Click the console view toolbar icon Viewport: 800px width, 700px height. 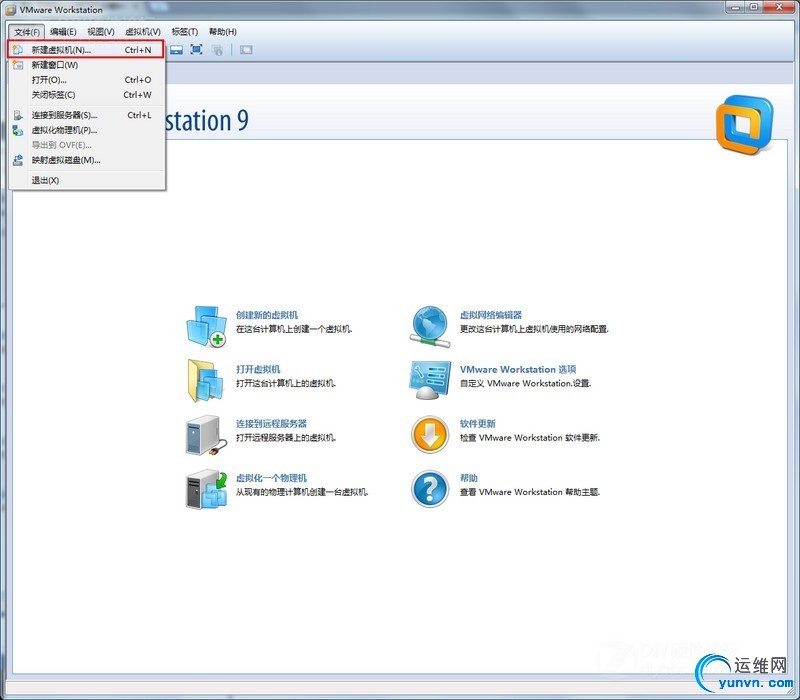point(177,49)
